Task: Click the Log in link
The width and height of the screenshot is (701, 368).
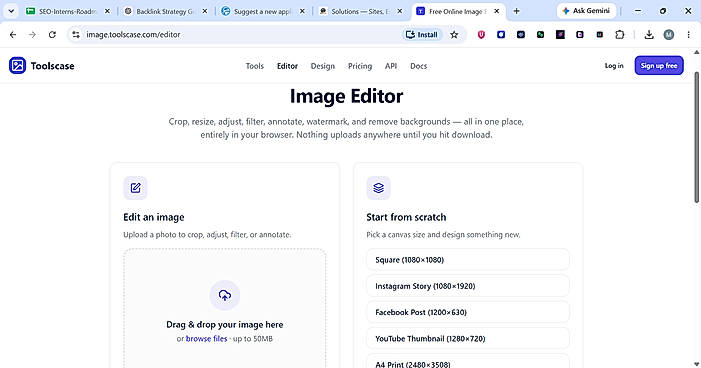Action: pyautogui.click(x=614, y=66)
